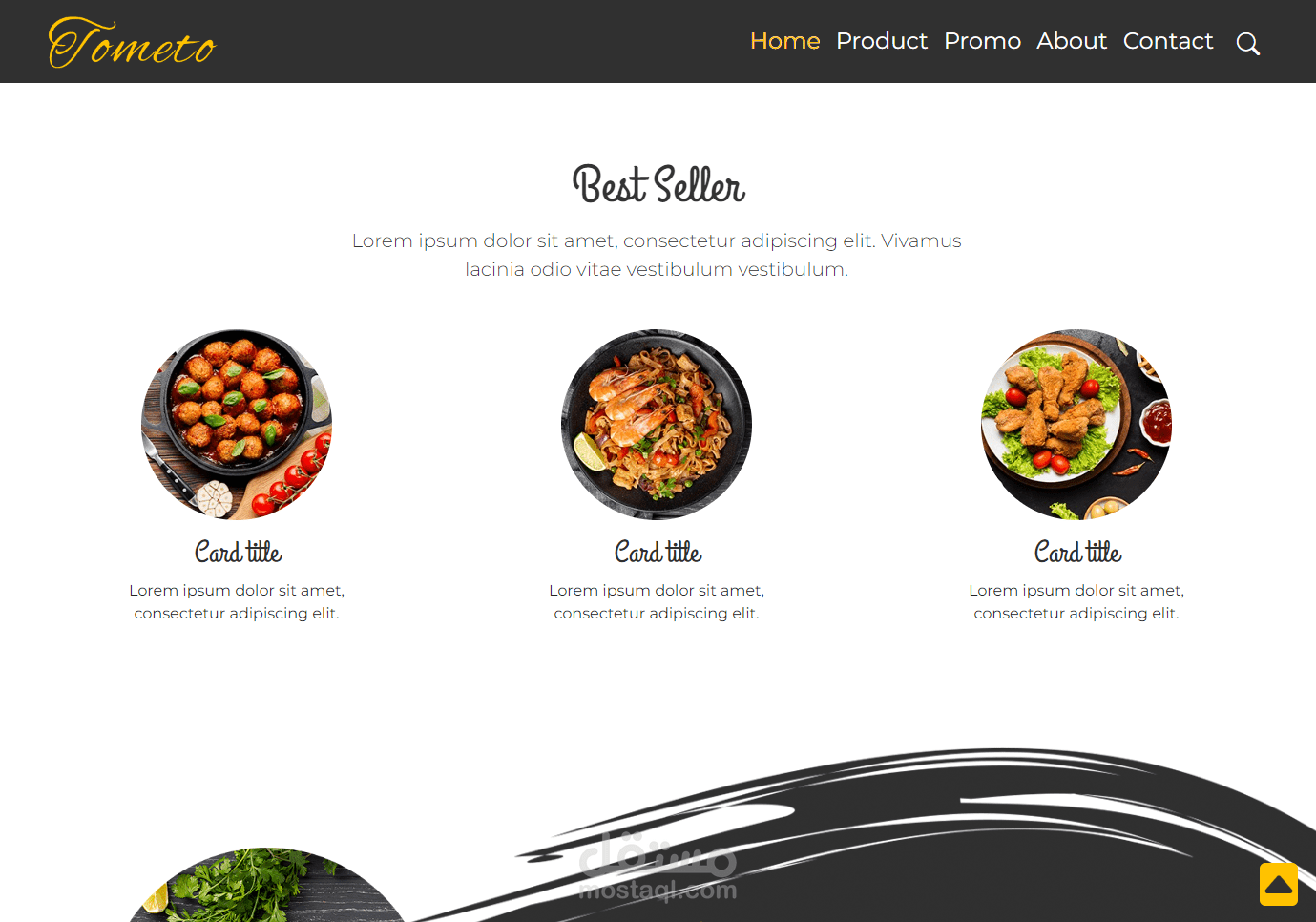Click the Best Seller subtitle paragraph
This screenshot has height=922, width=1316.
(x=657, y=255)
